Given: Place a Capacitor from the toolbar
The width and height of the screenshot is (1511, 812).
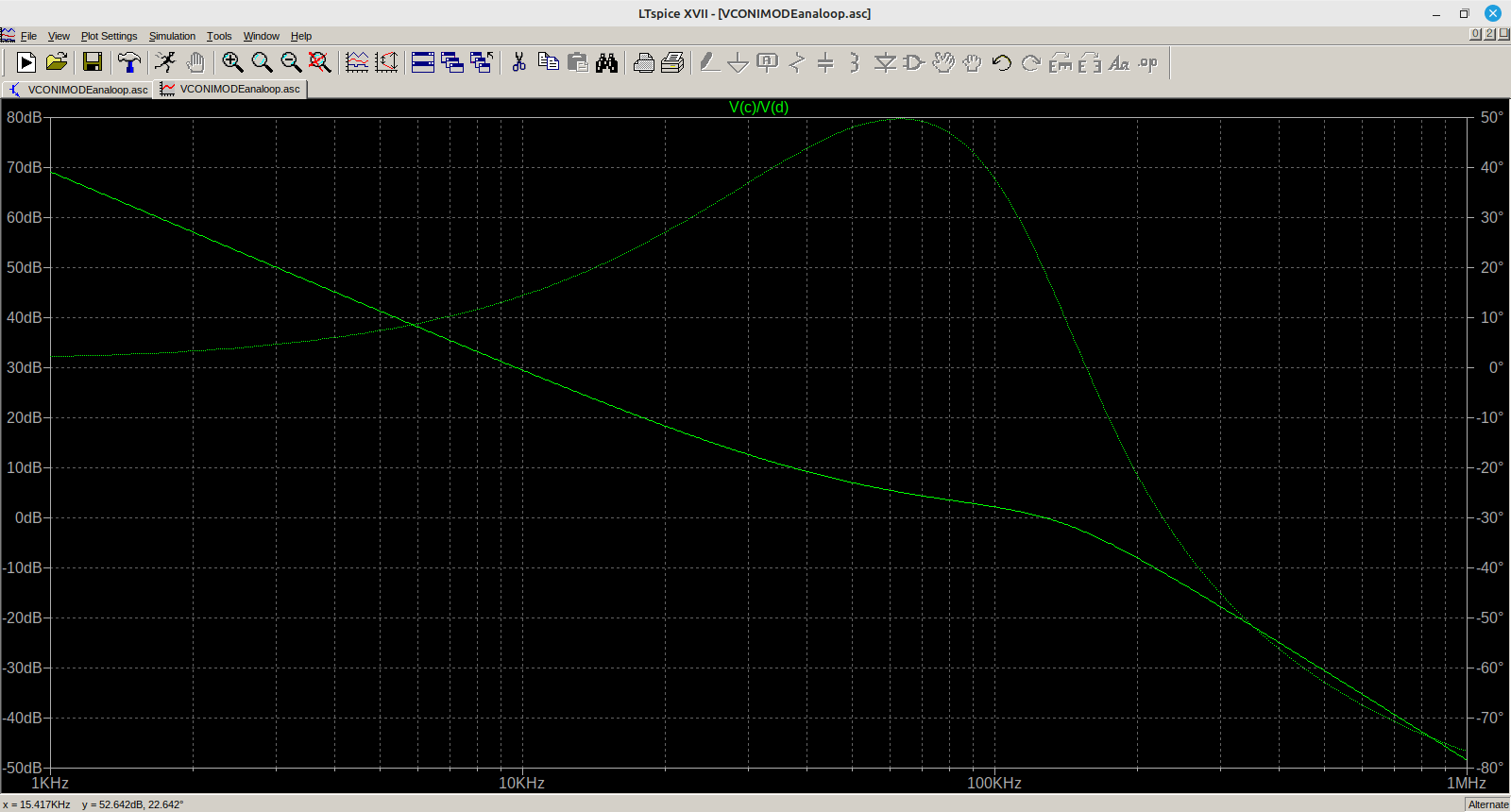Looking at the screenshot, I should click(825, 62).
